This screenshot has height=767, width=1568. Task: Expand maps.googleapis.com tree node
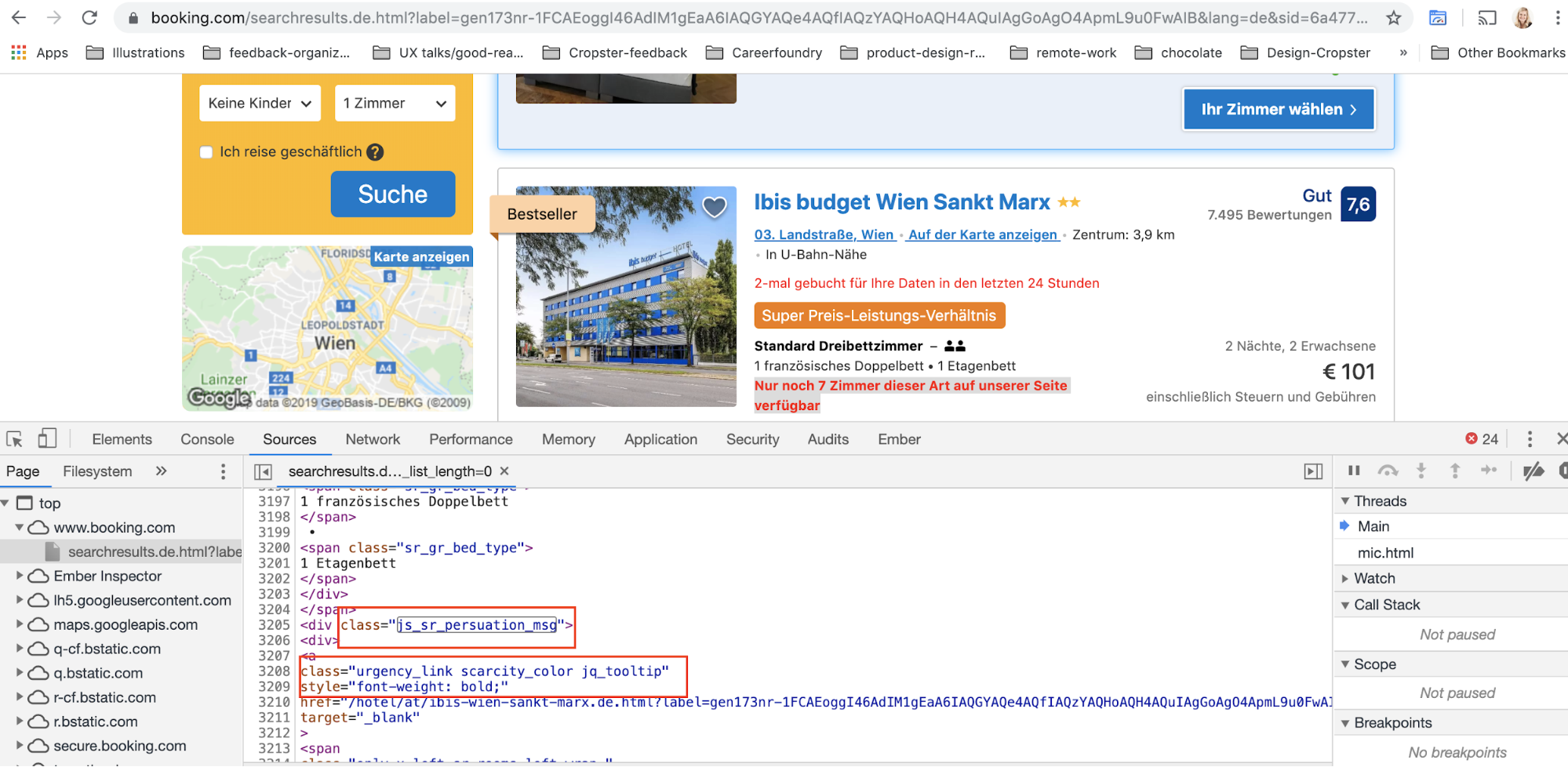pos(19,624)
